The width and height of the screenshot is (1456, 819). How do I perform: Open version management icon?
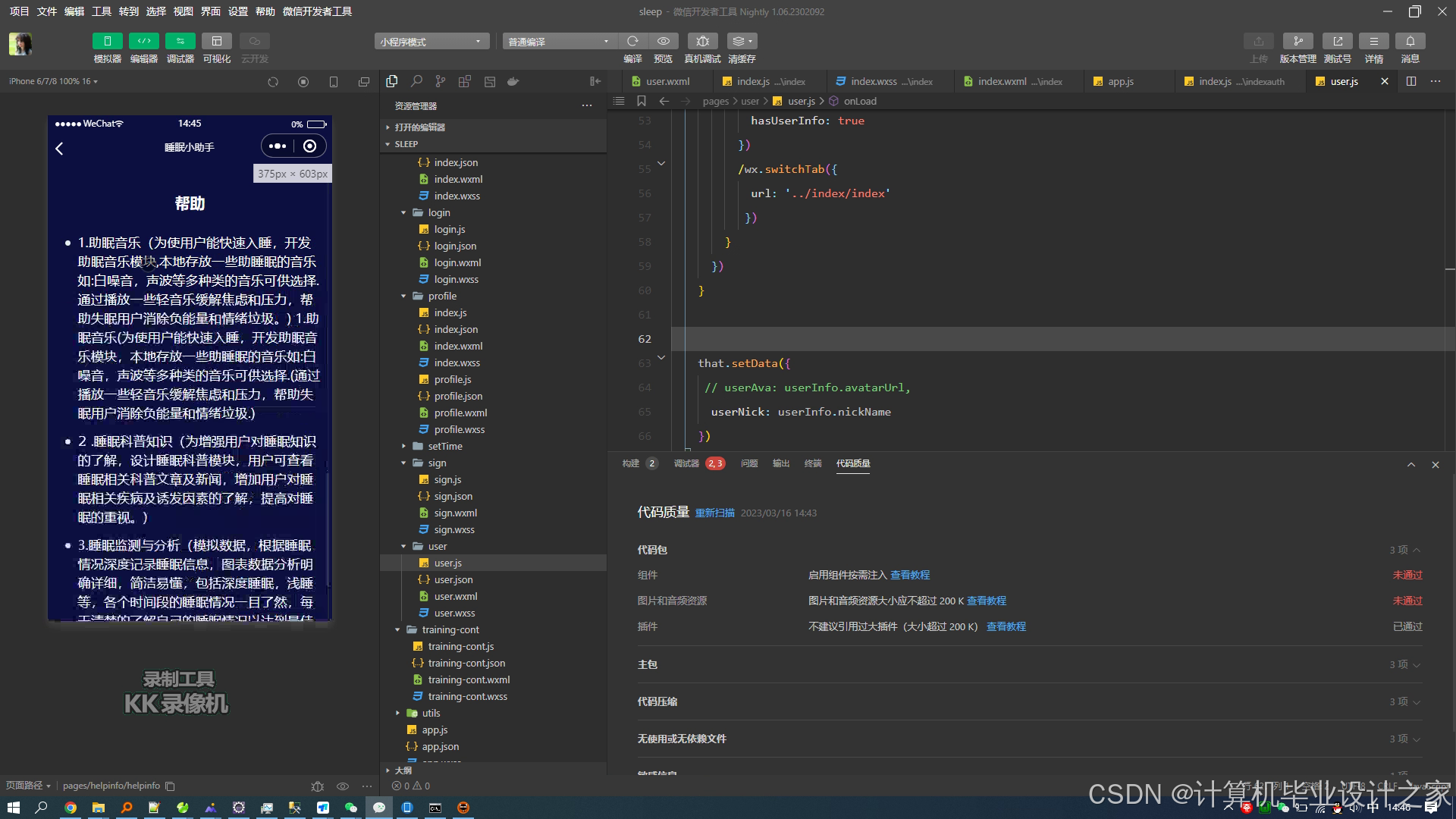click(1298, 41)
